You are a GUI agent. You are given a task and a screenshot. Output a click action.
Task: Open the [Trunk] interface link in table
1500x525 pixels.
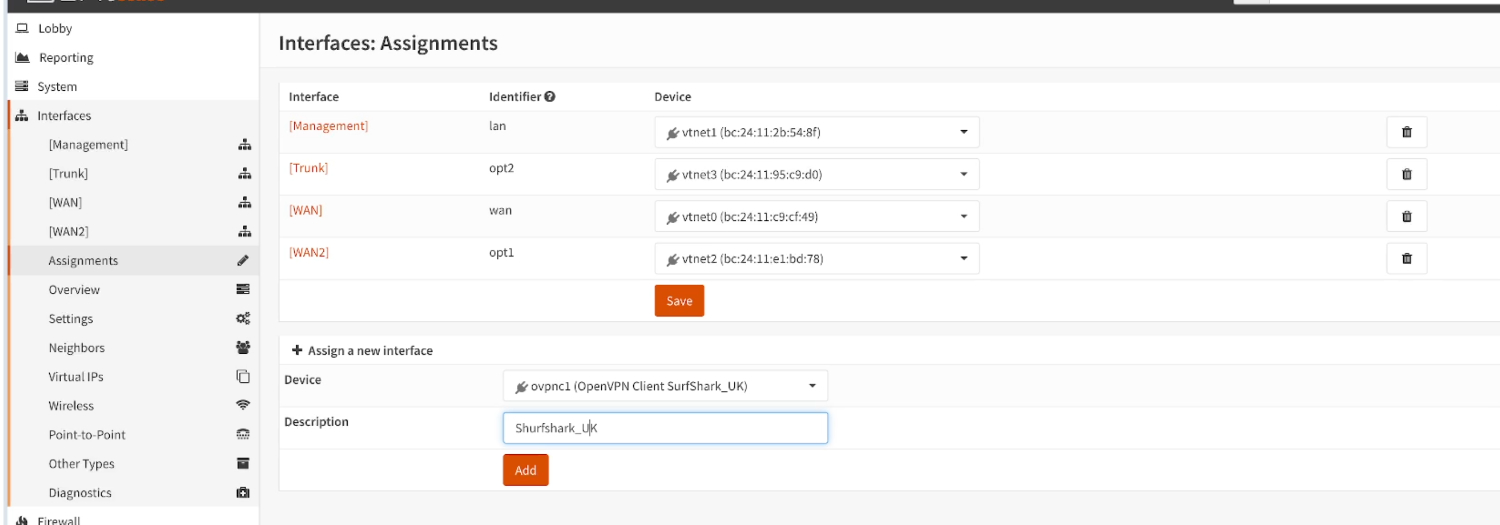pos(308,168)
